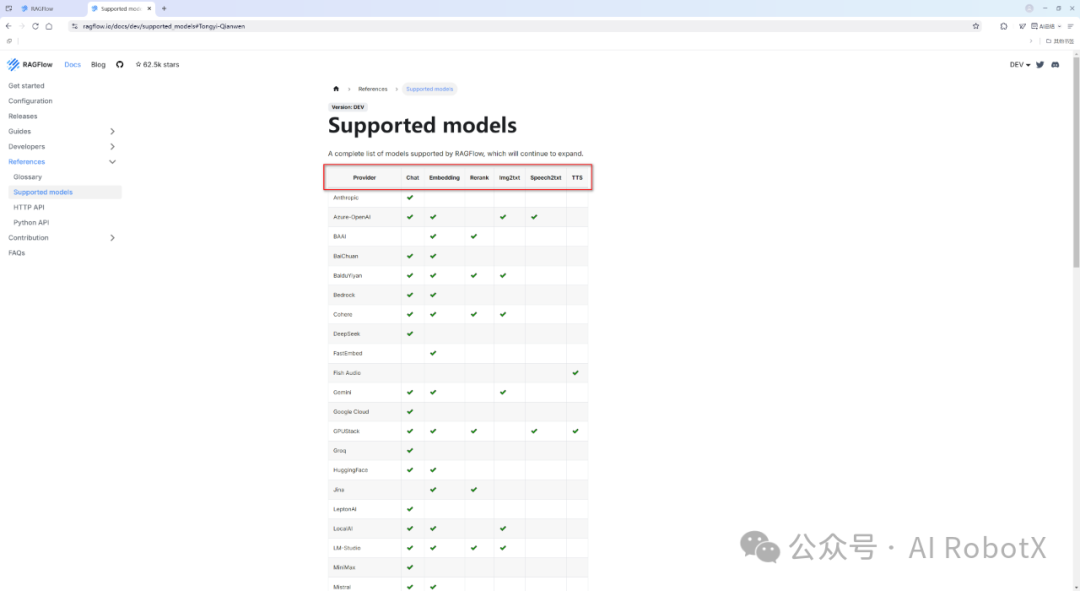The width and height of the screenshot is (1080, 591).
Task: Click the HuggingFace provider row label
Action: tap(351, 470)
